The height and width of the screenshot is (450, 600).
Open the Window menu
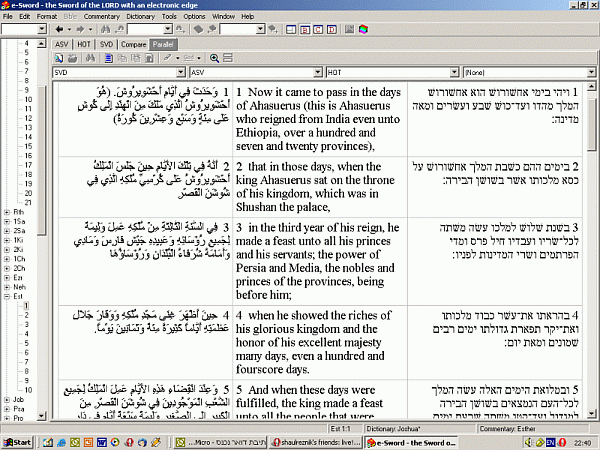coord(223,16)
